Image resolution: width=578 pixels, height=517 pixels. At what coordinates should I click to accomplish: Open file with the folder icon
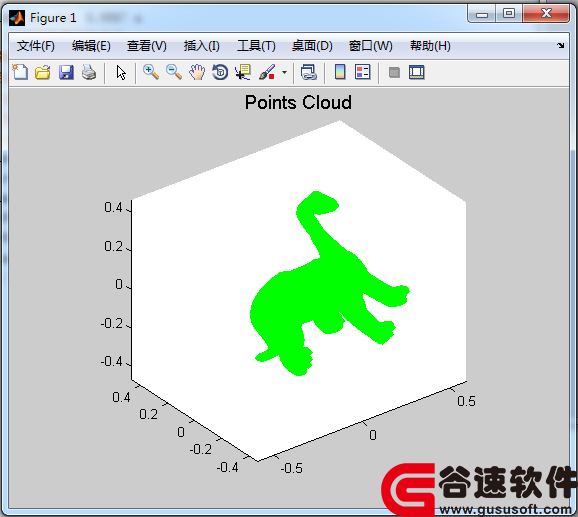click(43, 72)
